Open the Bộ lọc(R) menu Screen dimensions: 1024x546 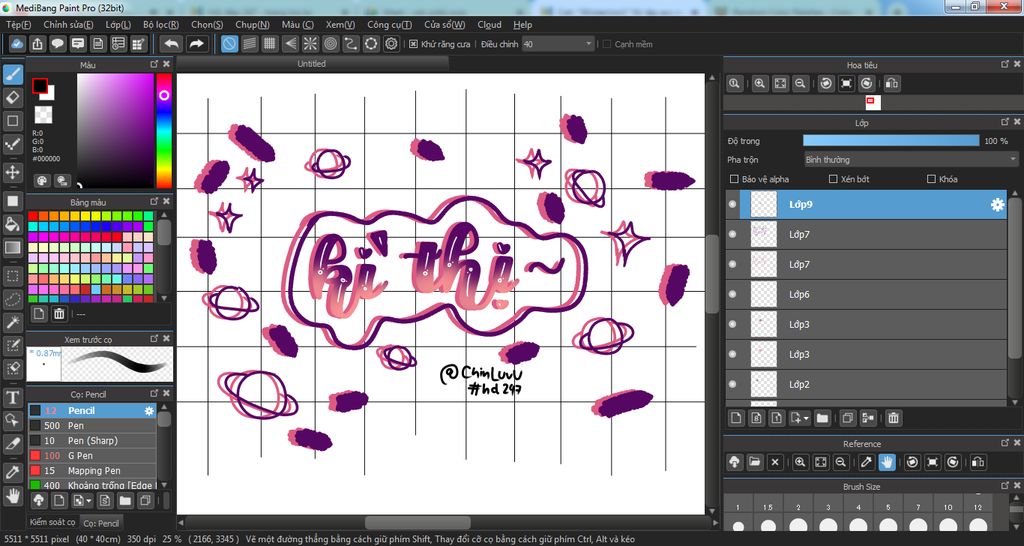pos(161,25)
